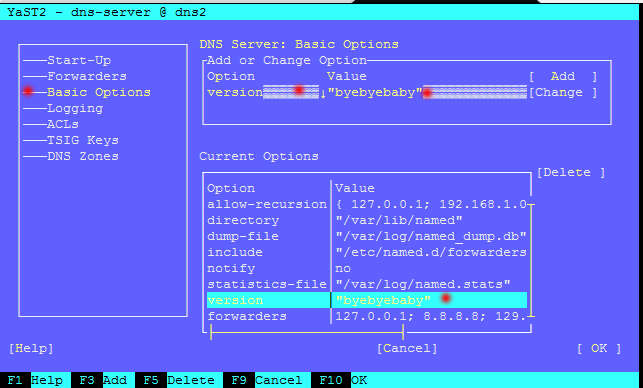This screenshot has height=388, width=643.
Task: Select the statistics-file option row
Action: pos(367,284)
